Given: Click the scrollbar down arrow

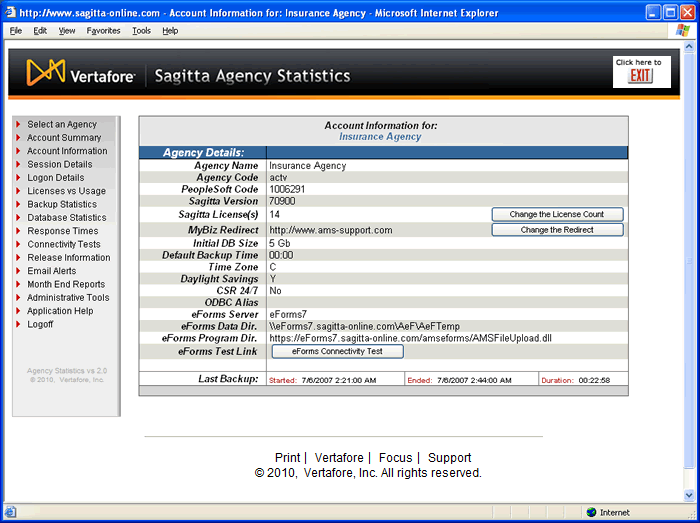Looking at the screenshot, I should (x=689, y=495).
